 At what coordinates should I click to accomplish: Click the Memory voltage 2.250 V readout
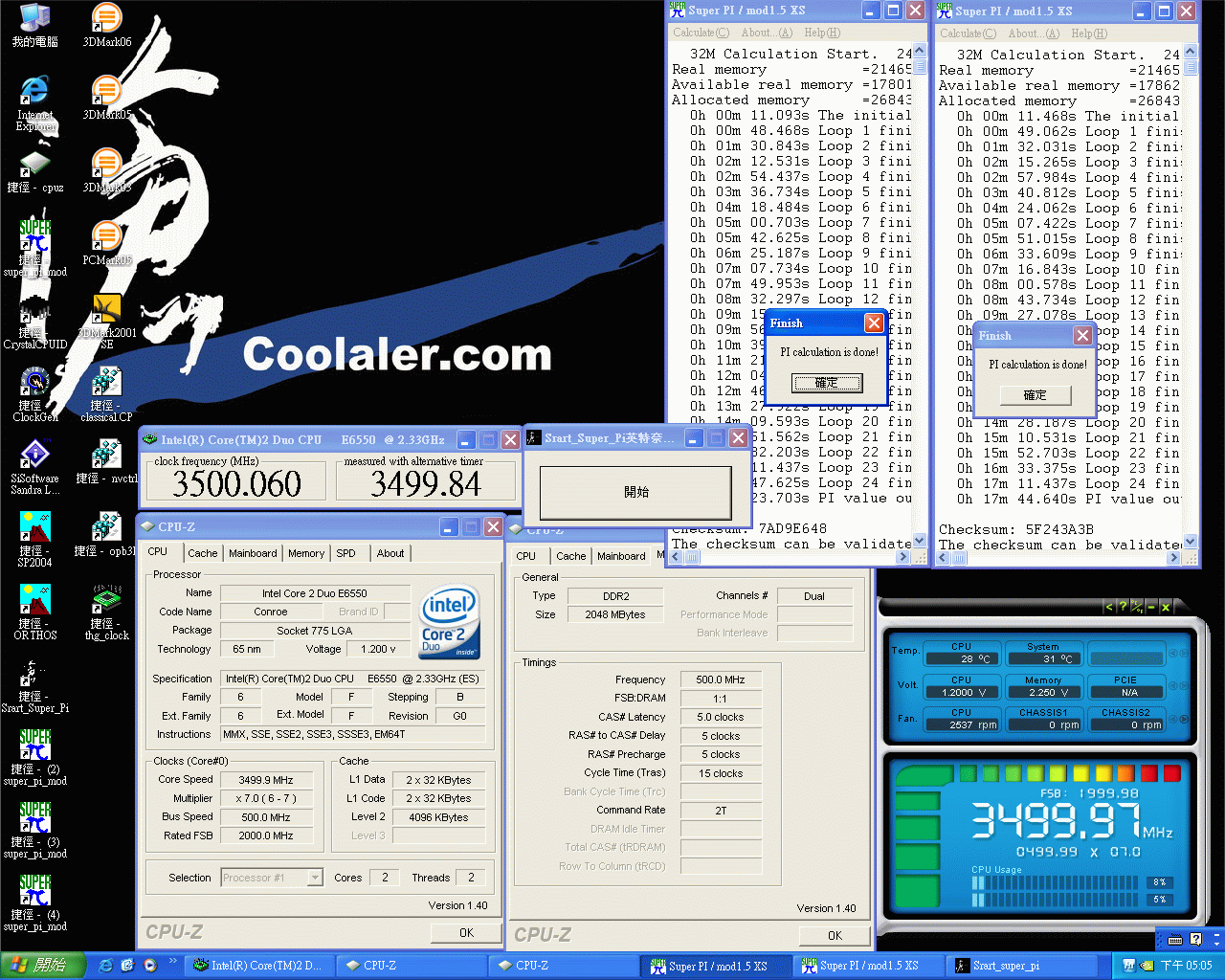click(x=1043, y=692)
